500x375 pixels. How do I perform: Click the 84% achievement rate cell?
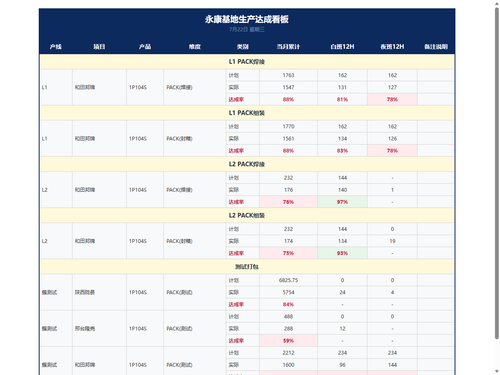pyautogui.click(x=288, y=304)
